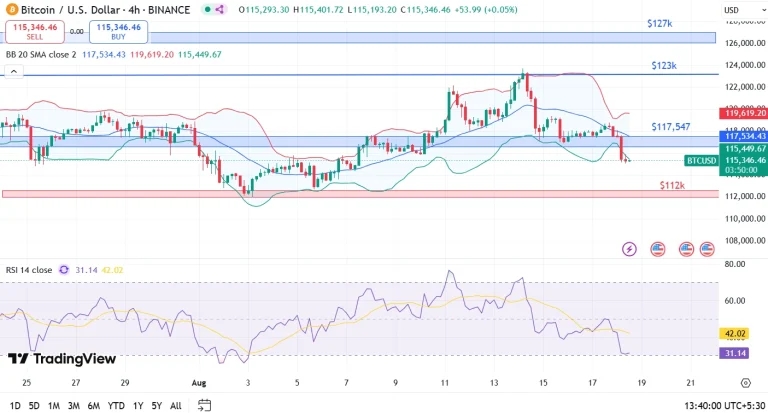
Task: Click the RSI indicator purple circle icon
Action: 65,269
